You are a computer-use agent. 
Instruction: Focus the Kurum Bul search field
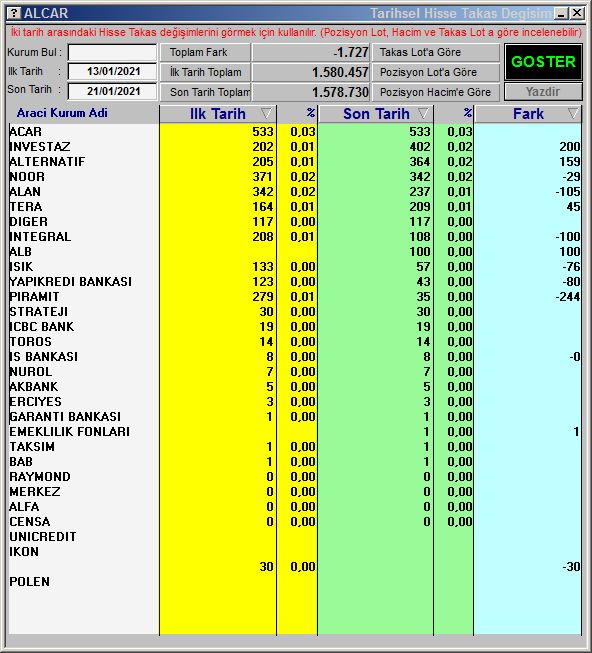[x=112, y=52]
